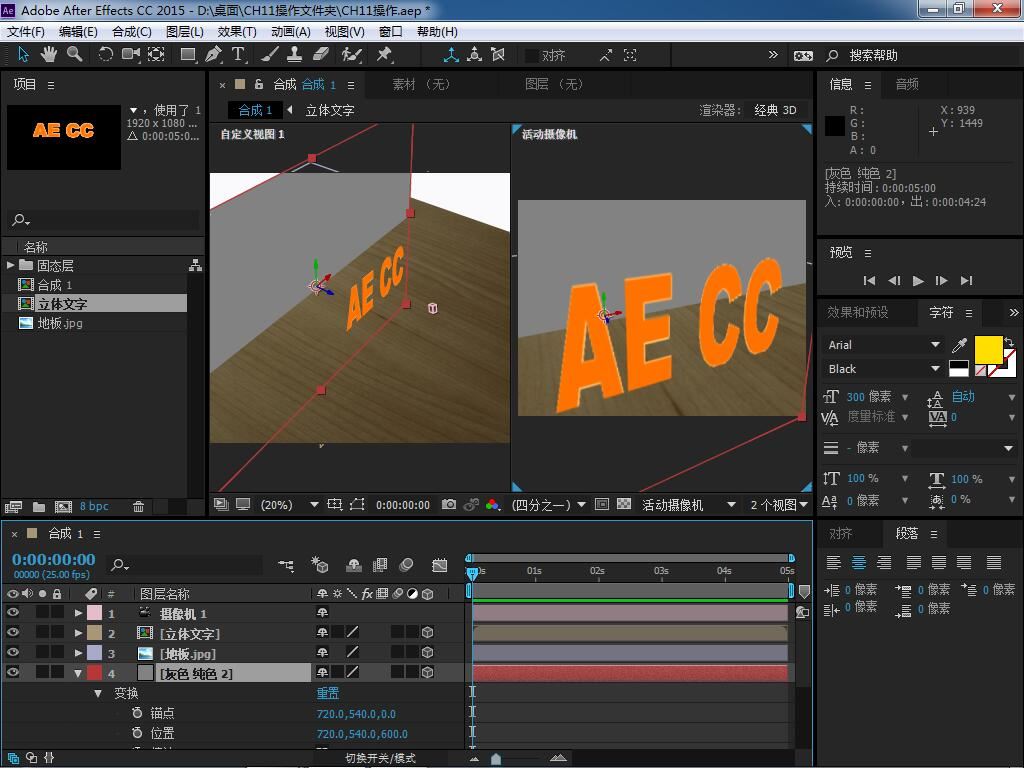Viewport: 1024px width, 768px height.
Task: Click 重置 to reset the transform
Action: [x=328, y=693]
